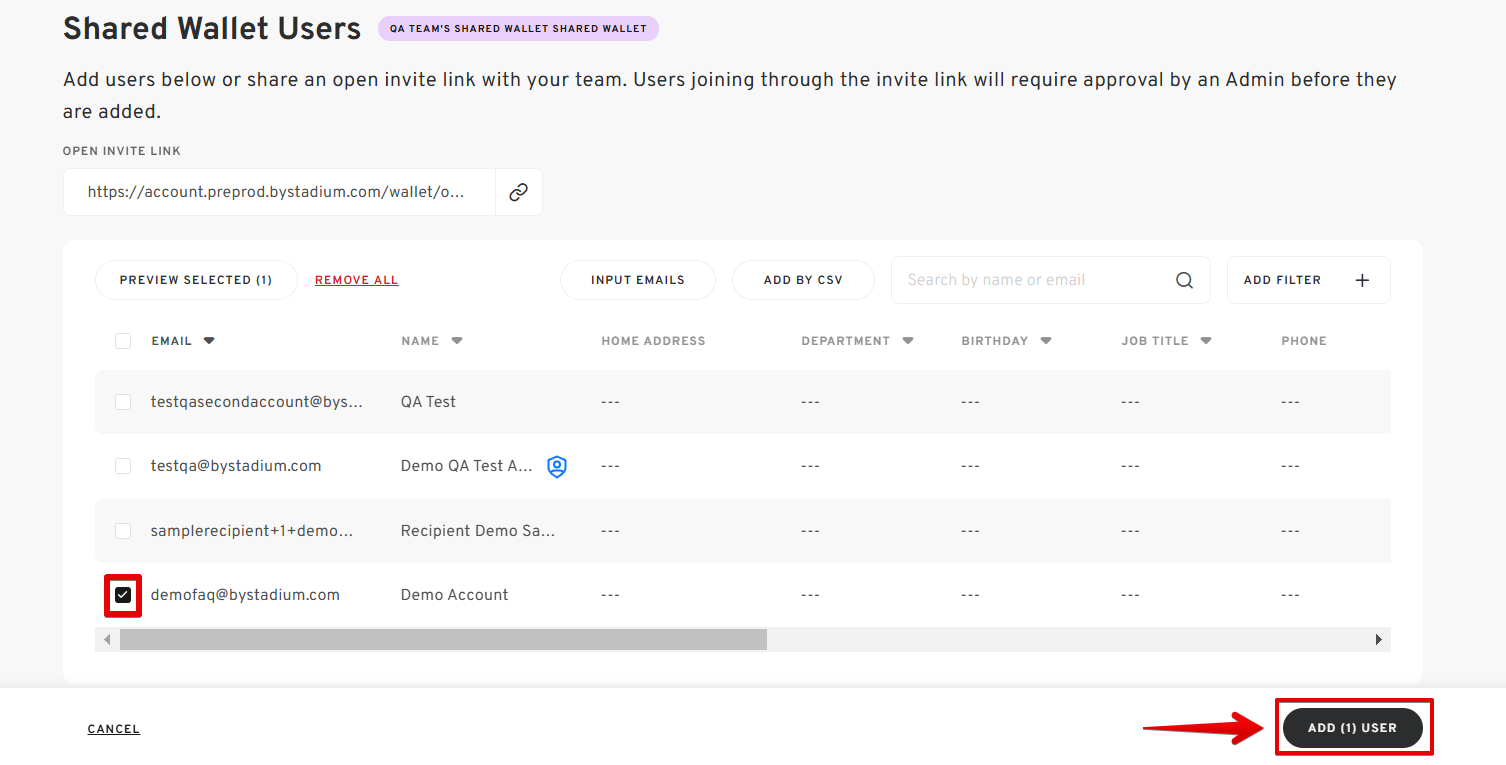Sort by the Department column arrow
This screenshot has height=765, width=1506.
908,341
